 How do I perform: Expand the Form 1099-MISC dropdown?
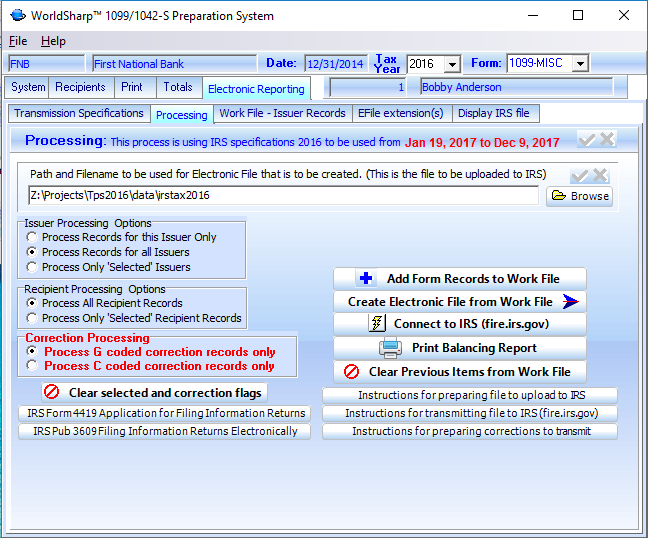coord(580,64)
